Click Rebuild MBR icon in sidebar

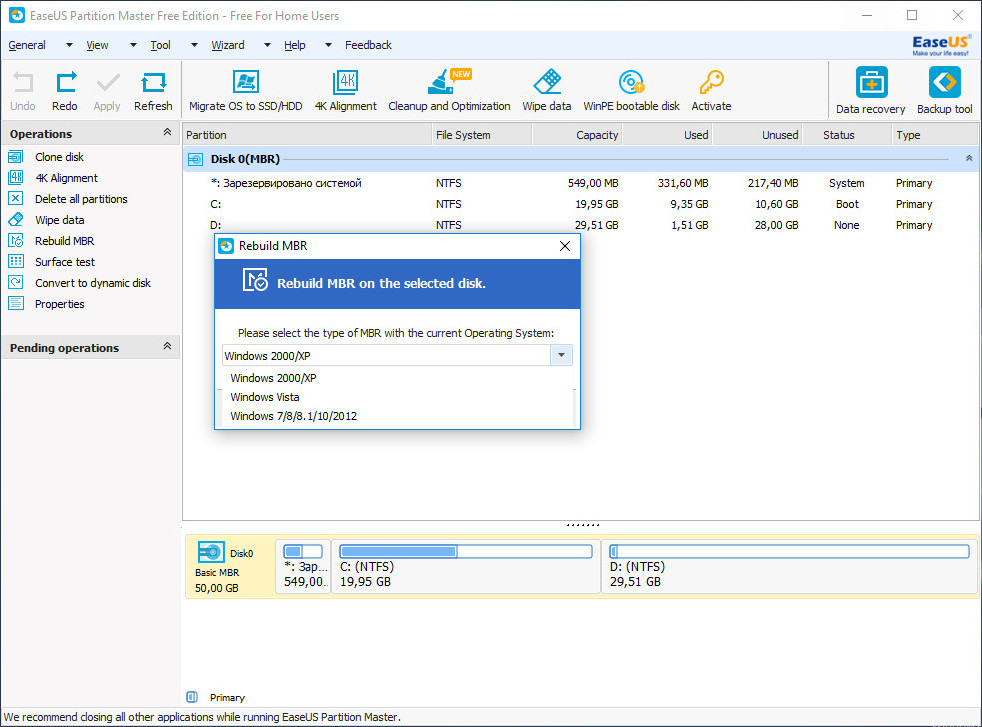16,240
